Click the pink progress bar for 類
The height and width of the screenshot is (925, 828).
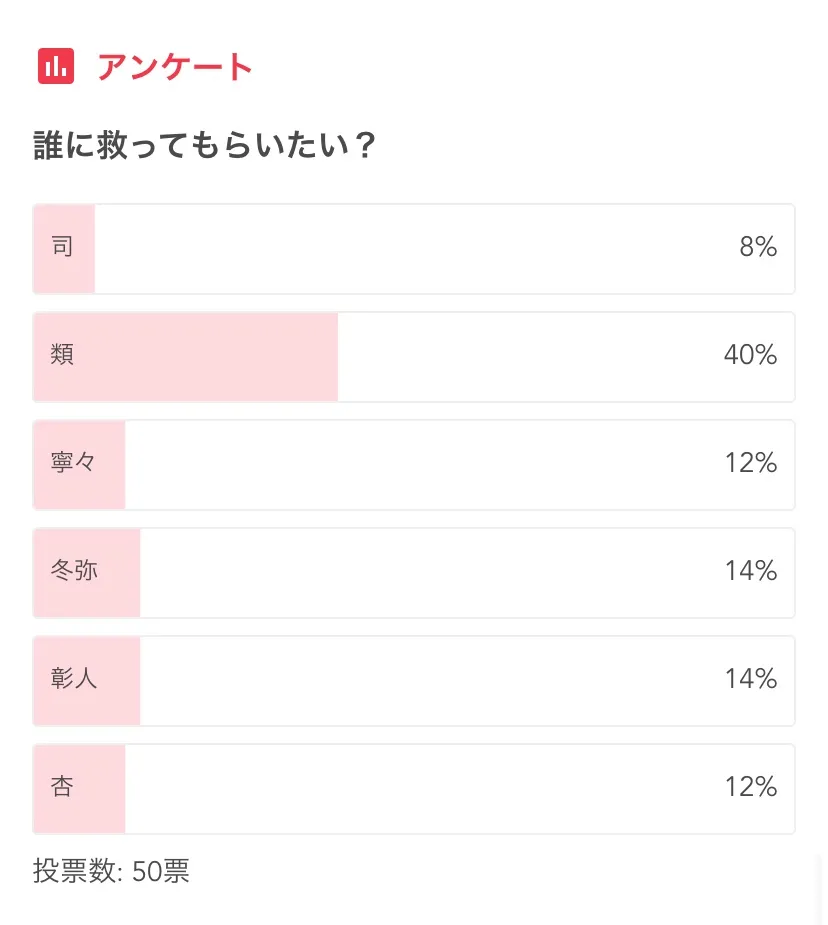point(186,357)
